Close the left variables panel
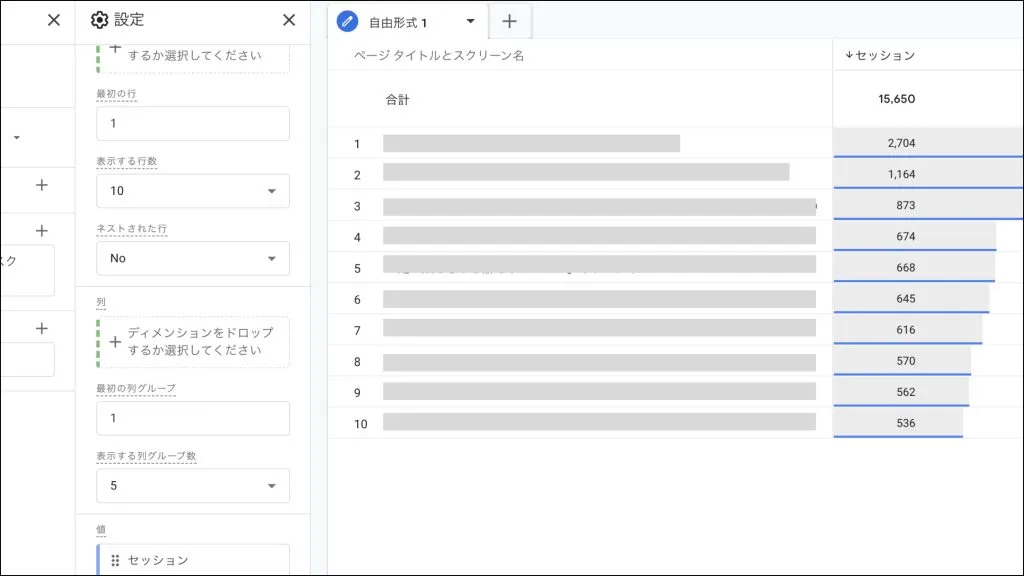 54,20
